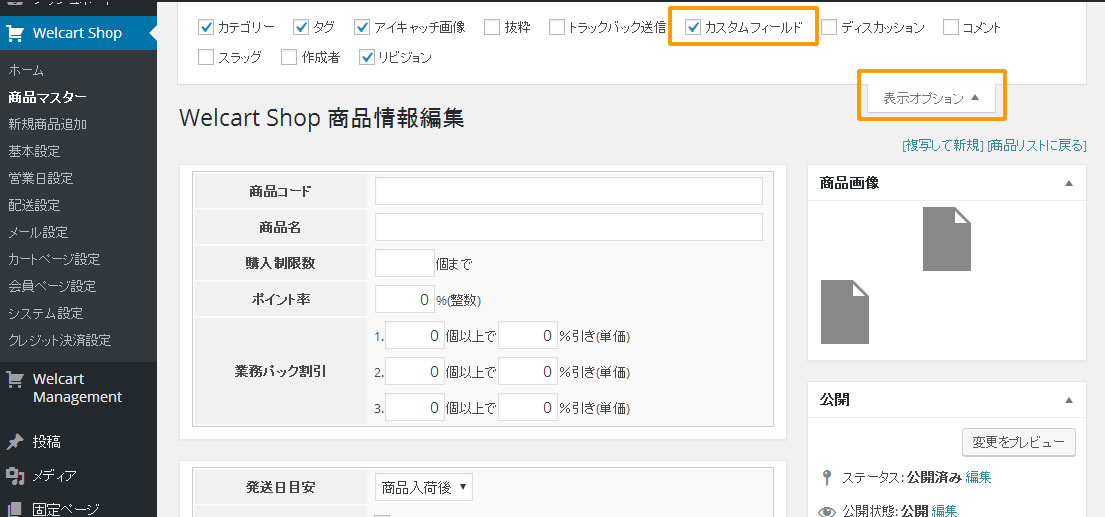
Task: Open ホーム in the Welcart Shop submenu
Action: pyautogui.click(x=26, y=70)
